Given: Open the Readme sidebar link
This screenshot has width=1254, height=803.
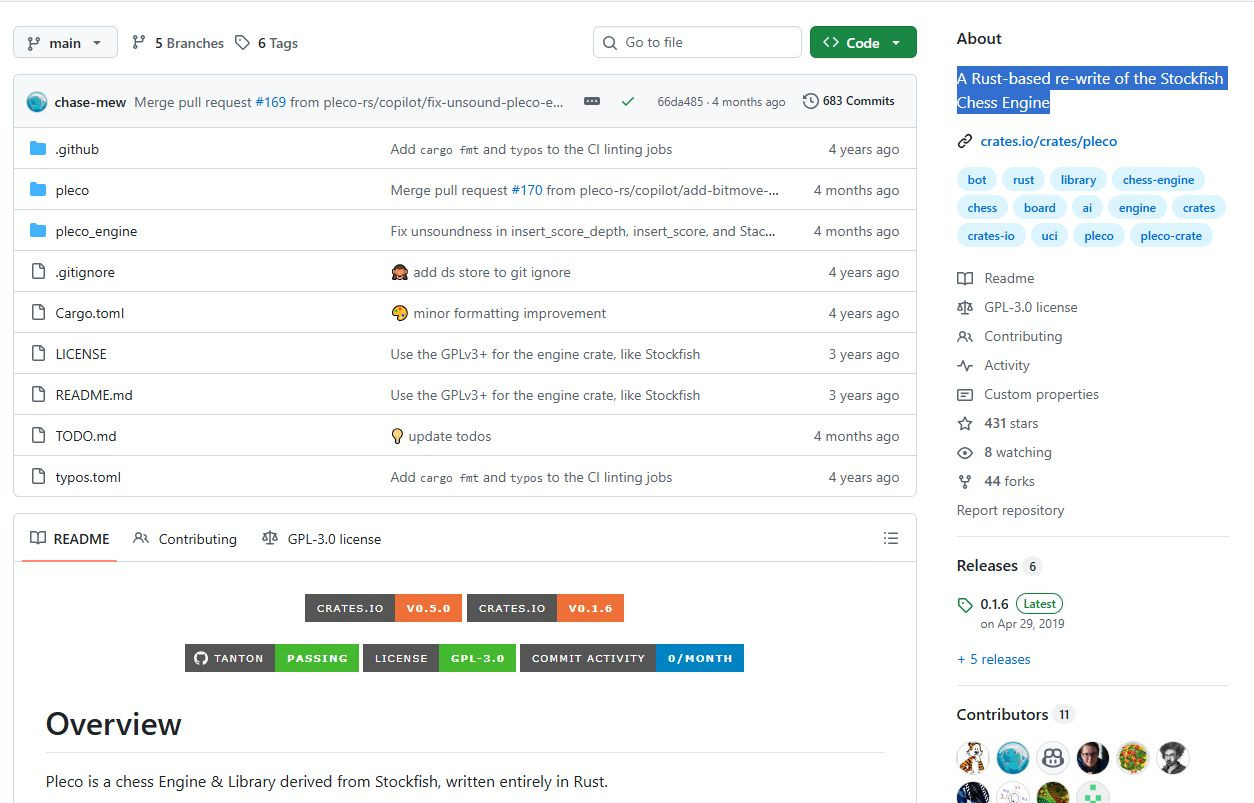Looking at the screenshot, I should tap(996, 278).
